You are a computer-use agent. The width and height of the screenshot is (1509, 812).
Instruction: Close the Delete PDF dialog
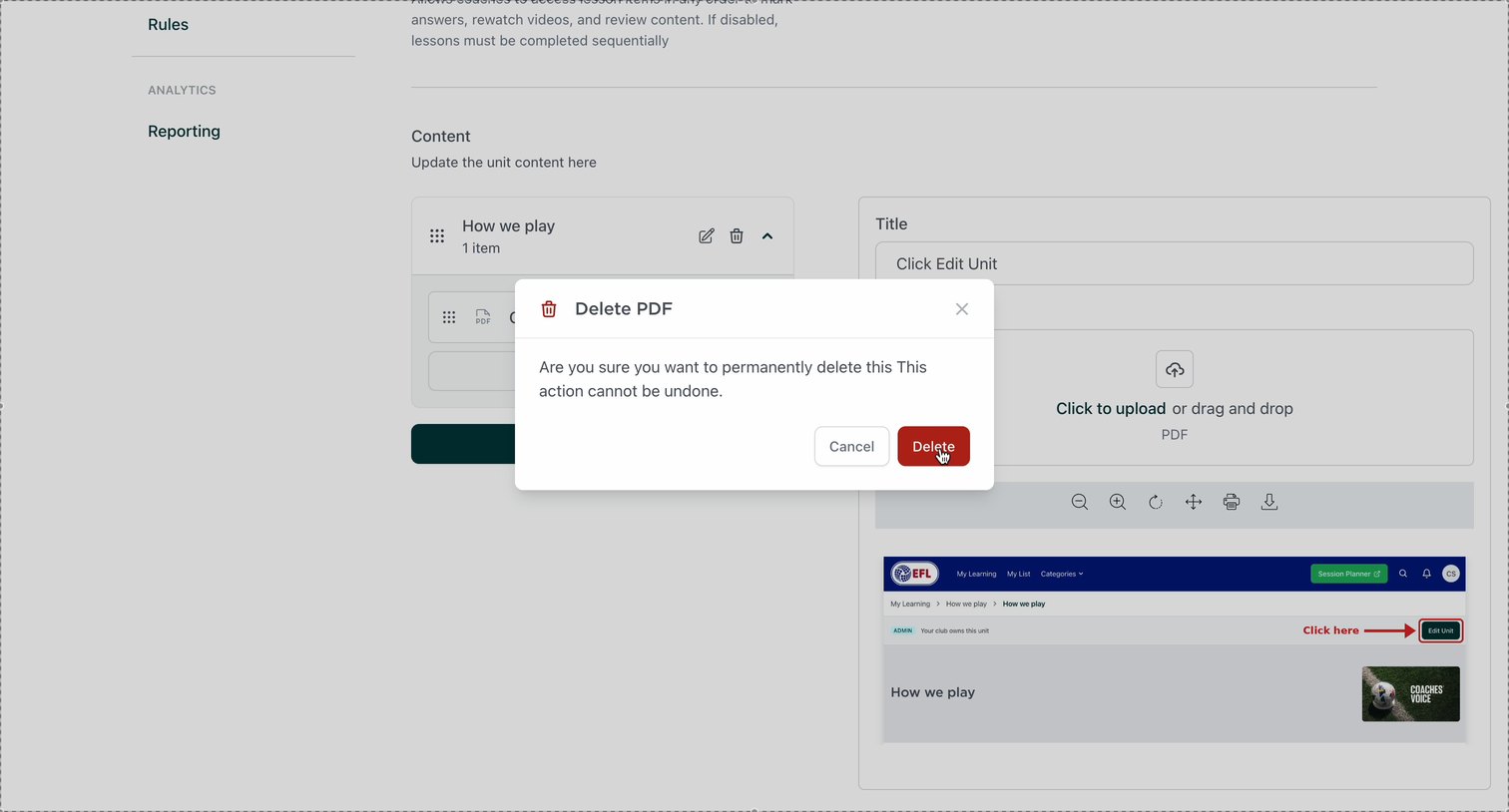tap(962, 309)
